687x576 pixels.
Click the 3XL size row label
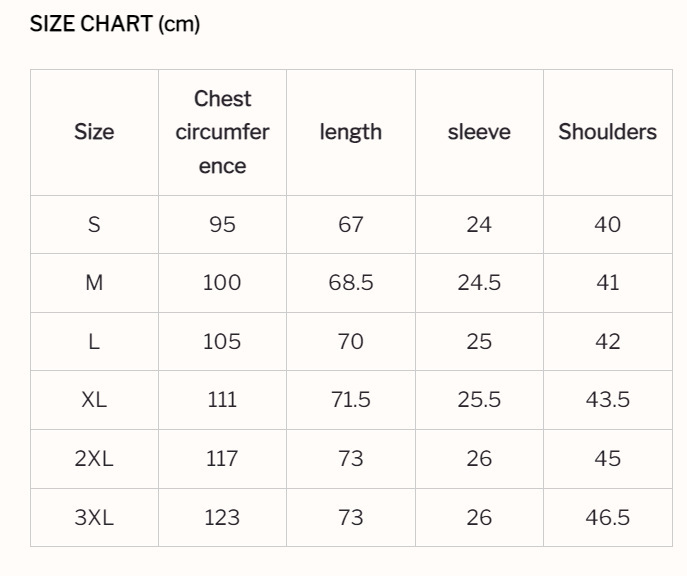[x=94, y=518]
